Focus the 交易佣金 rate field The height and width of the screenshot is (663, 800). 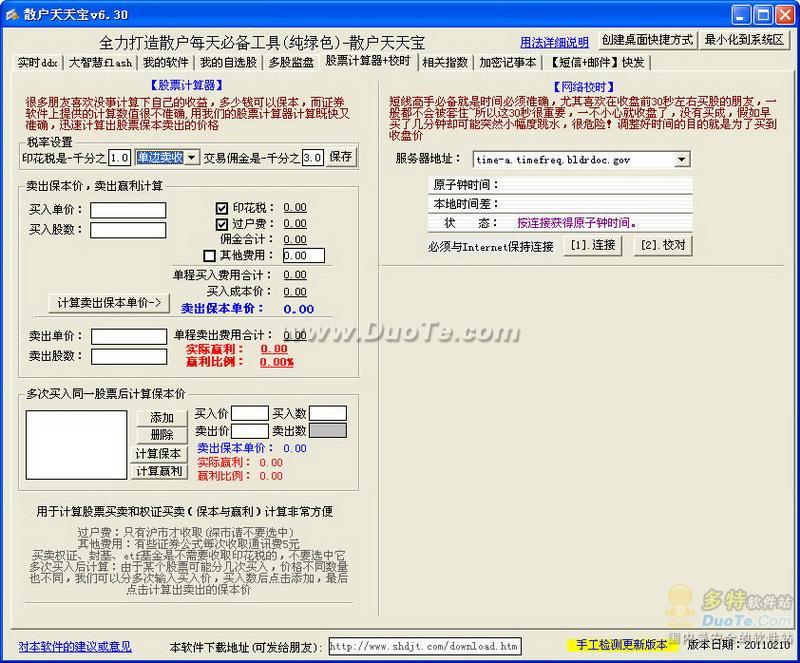point(312,158)
